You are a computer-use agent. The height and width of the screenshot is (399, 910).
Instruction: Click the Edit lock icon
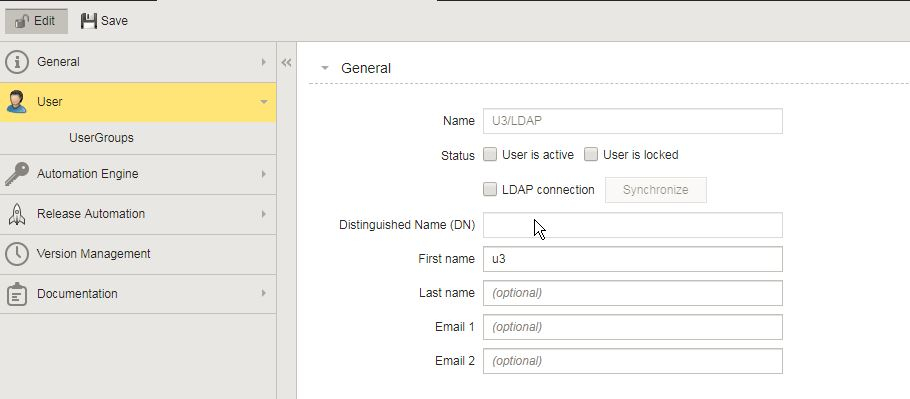[x=21, y=21]
